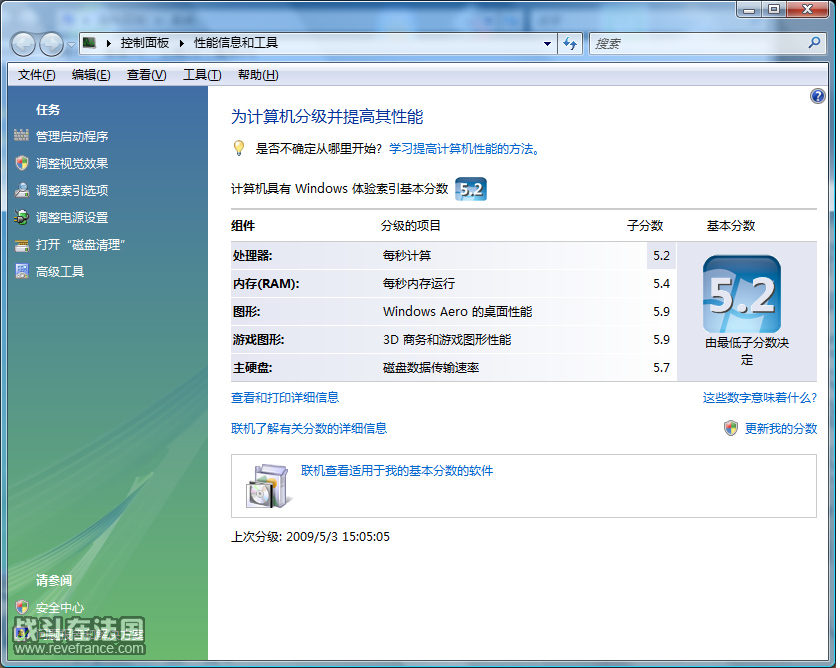The width and height of the screenshot is (840, 668).
Task: Click the power icon beside 调整电源设置
Action: tap(21, 217)
